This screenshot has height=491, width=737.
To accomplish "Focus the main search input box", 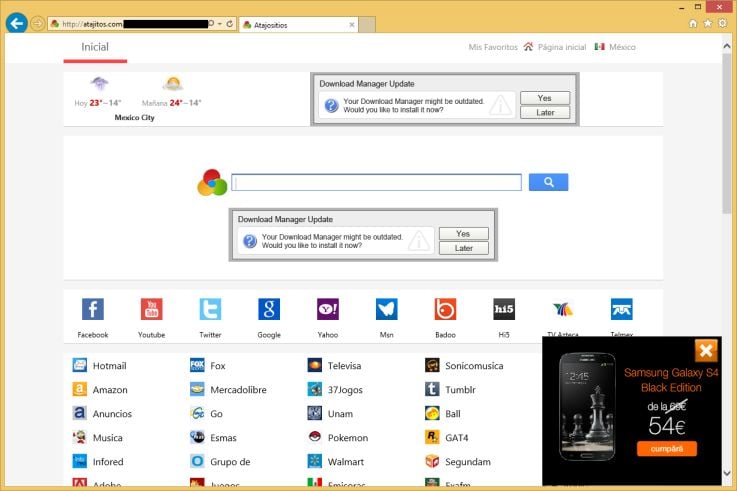I will (376, 182).
